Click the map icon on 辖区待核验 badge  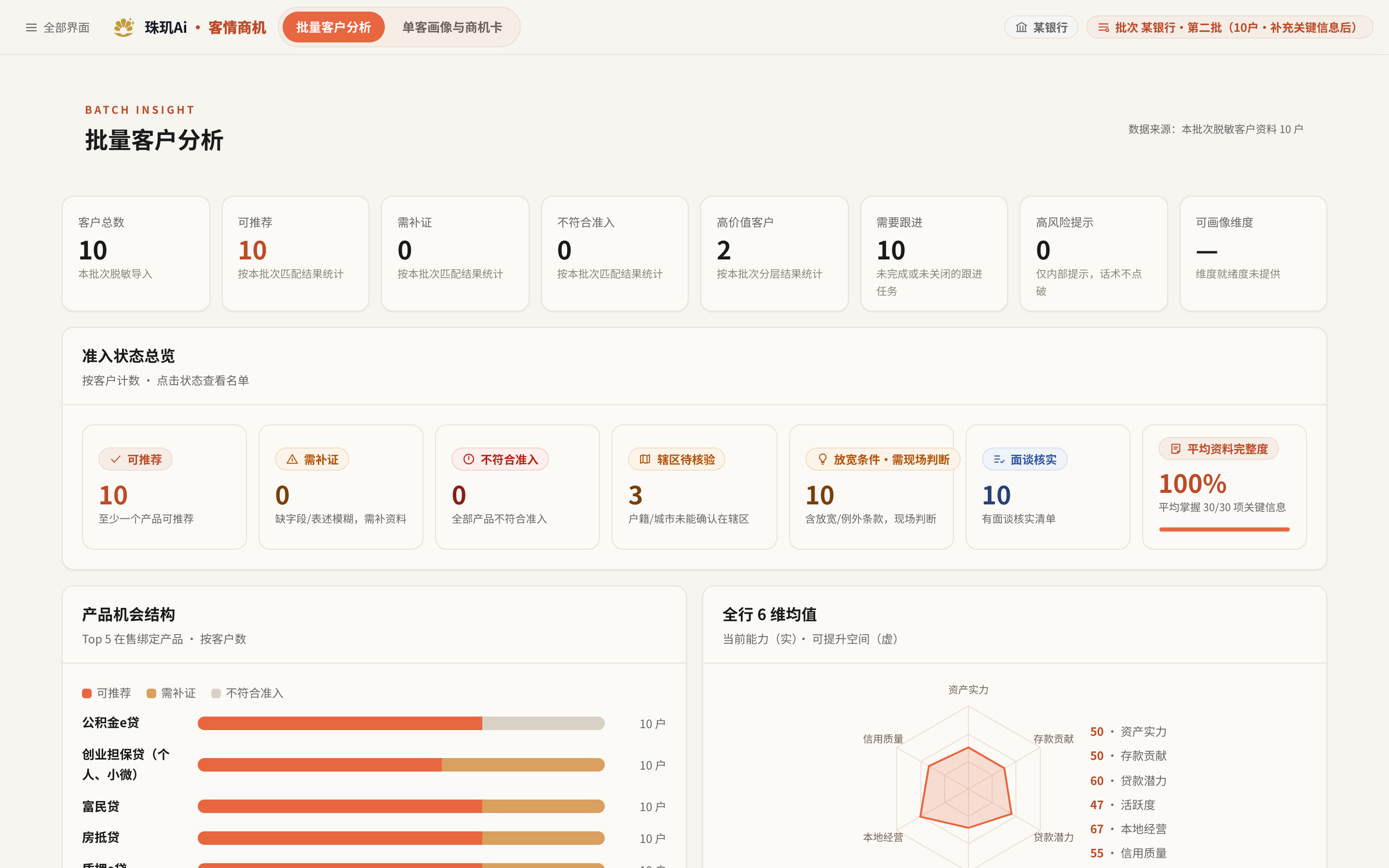645,459
